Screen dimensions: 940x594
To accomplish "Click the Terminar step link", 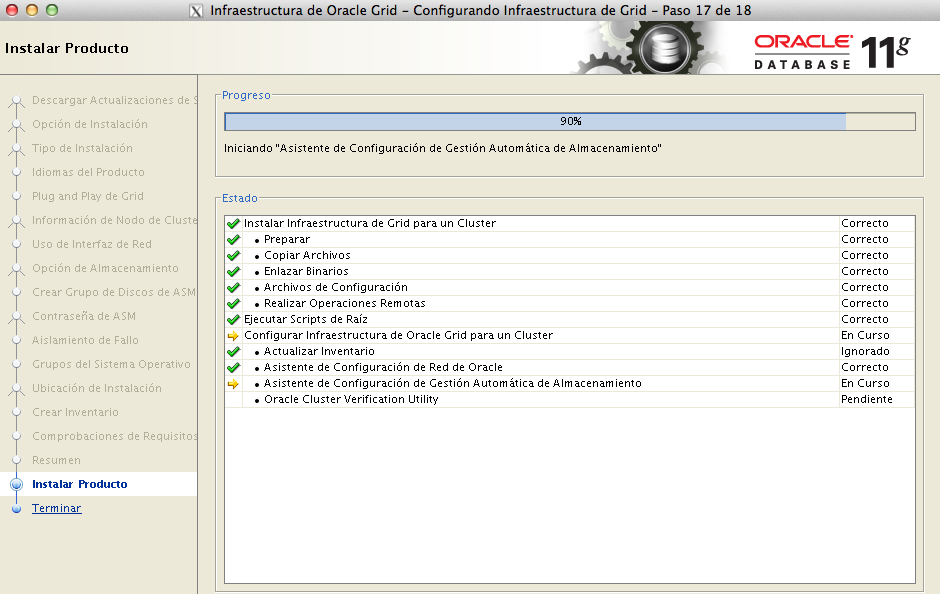I will (x=56, y=508).
